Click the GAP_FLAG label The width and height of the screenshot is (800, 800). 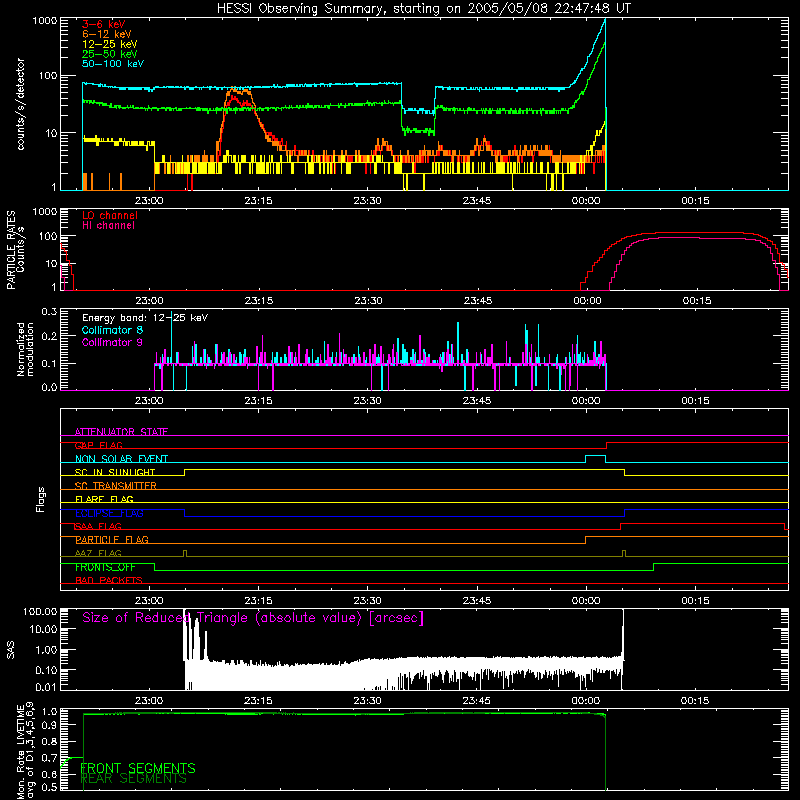click(98, 445)
